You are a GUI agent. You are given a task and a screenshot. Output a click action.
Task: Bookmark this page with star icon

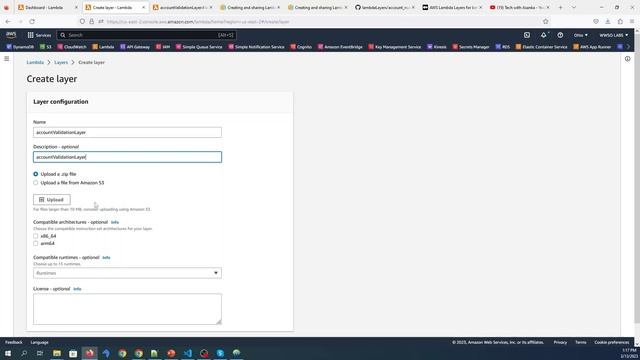546,21
